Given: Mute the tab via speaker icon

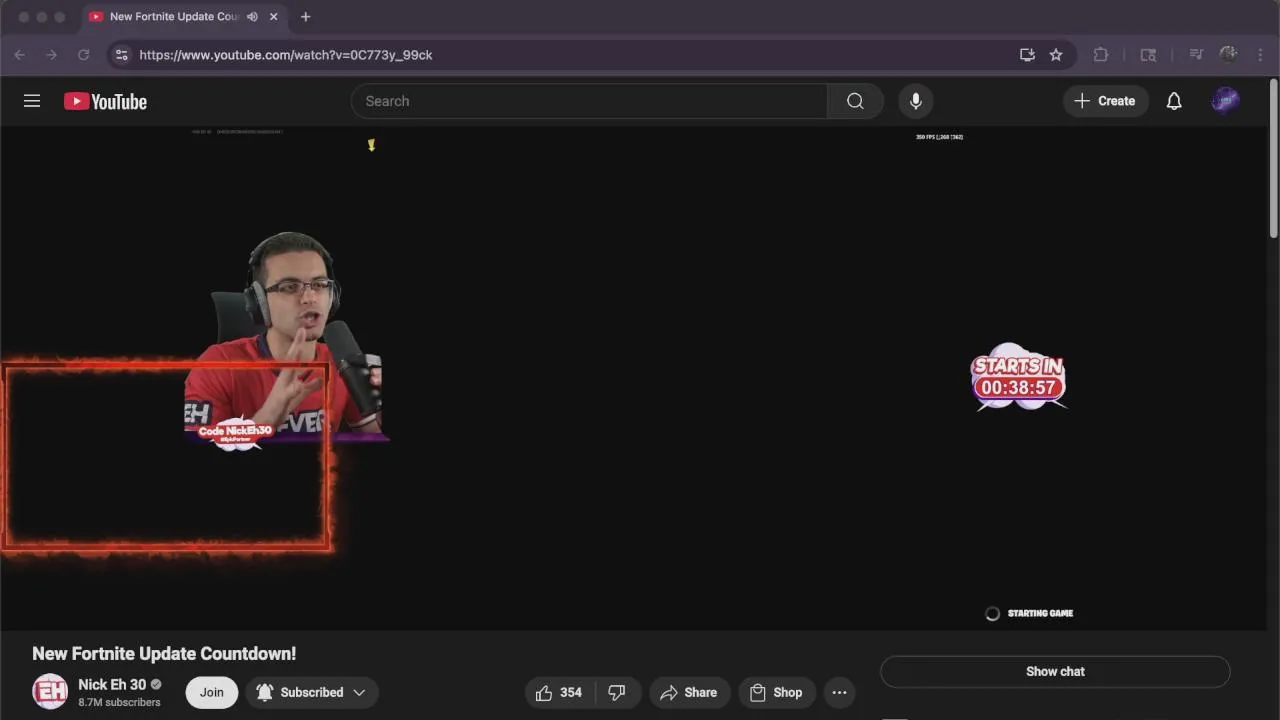Looking at the screenshot, I should coord(252,17).
